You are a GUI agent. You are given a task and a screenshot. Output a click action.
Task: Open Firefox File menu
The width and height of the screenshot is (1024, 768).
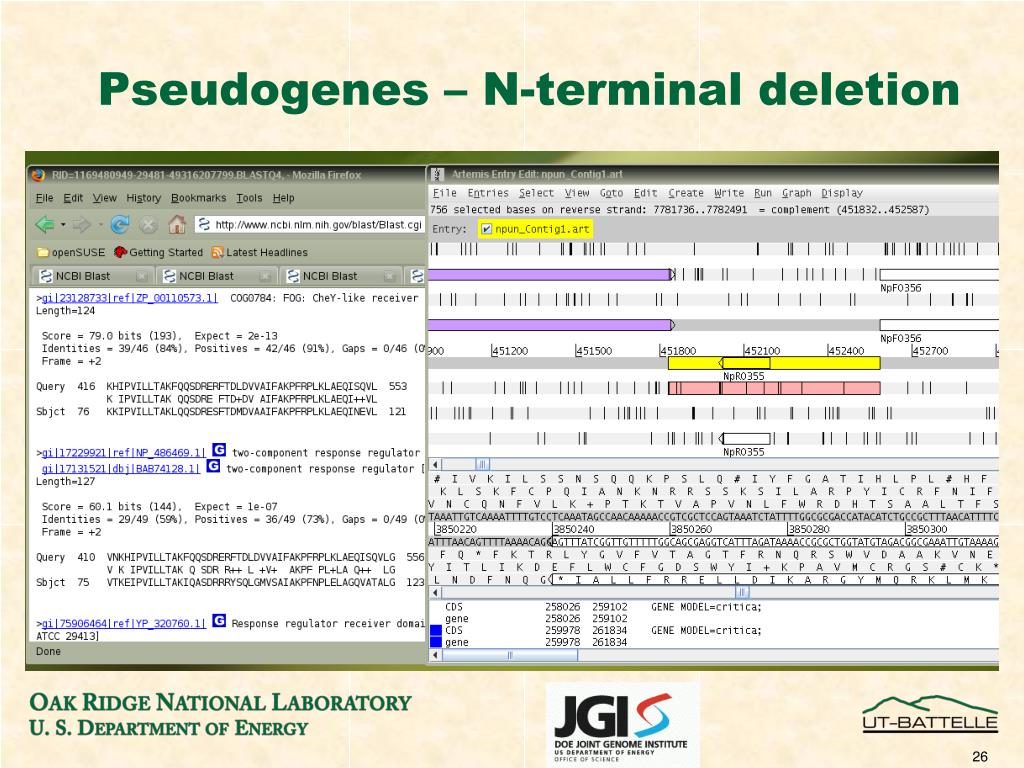pos(44,198)
